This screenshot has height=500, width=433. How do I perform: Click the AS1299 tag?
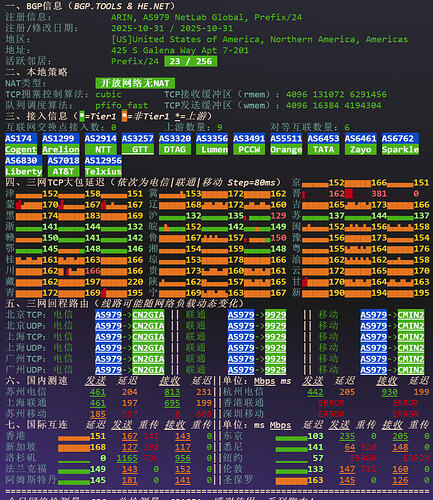tap(61, 138)
